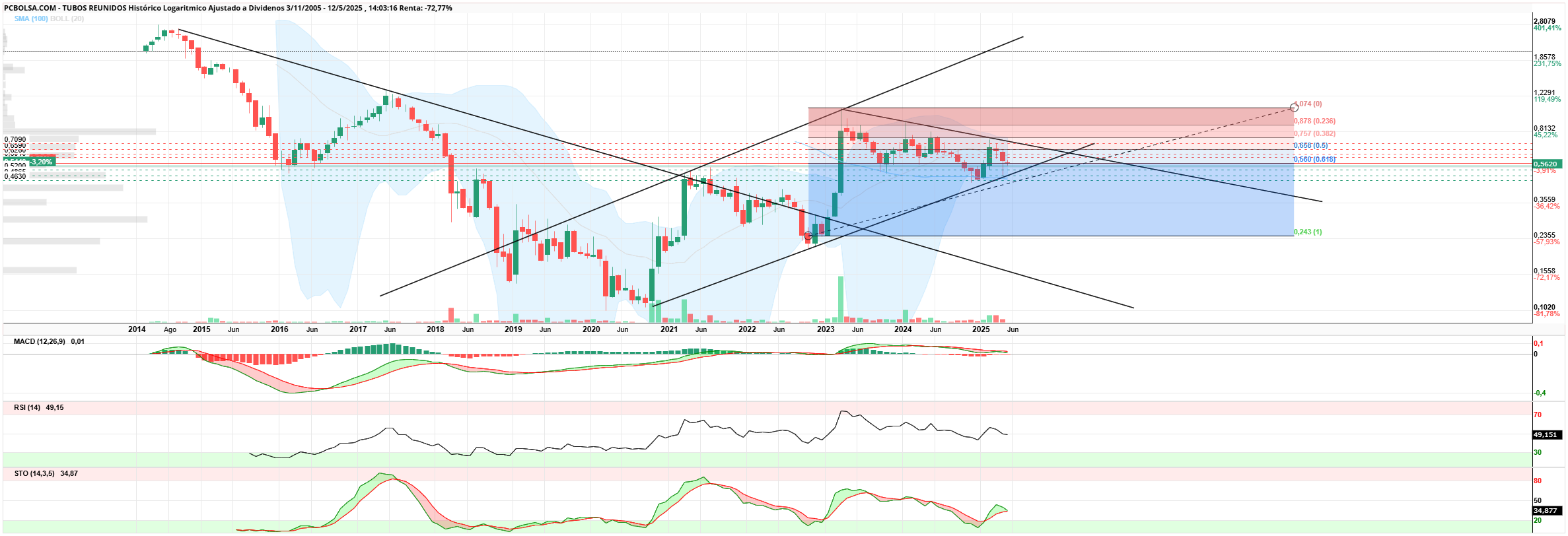Select the 0,6590 level label at left
Image resolution: width=1568 pixels, height=536 pixels.
tap(15, 145)
